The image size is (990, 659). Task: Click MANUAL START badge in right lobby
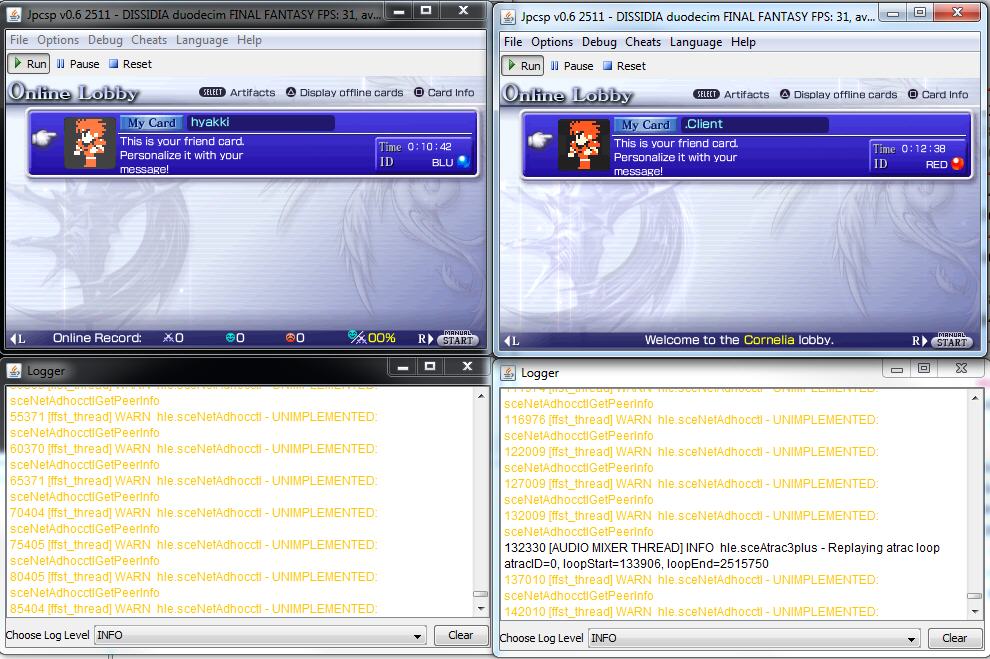[x=952, y=340]
